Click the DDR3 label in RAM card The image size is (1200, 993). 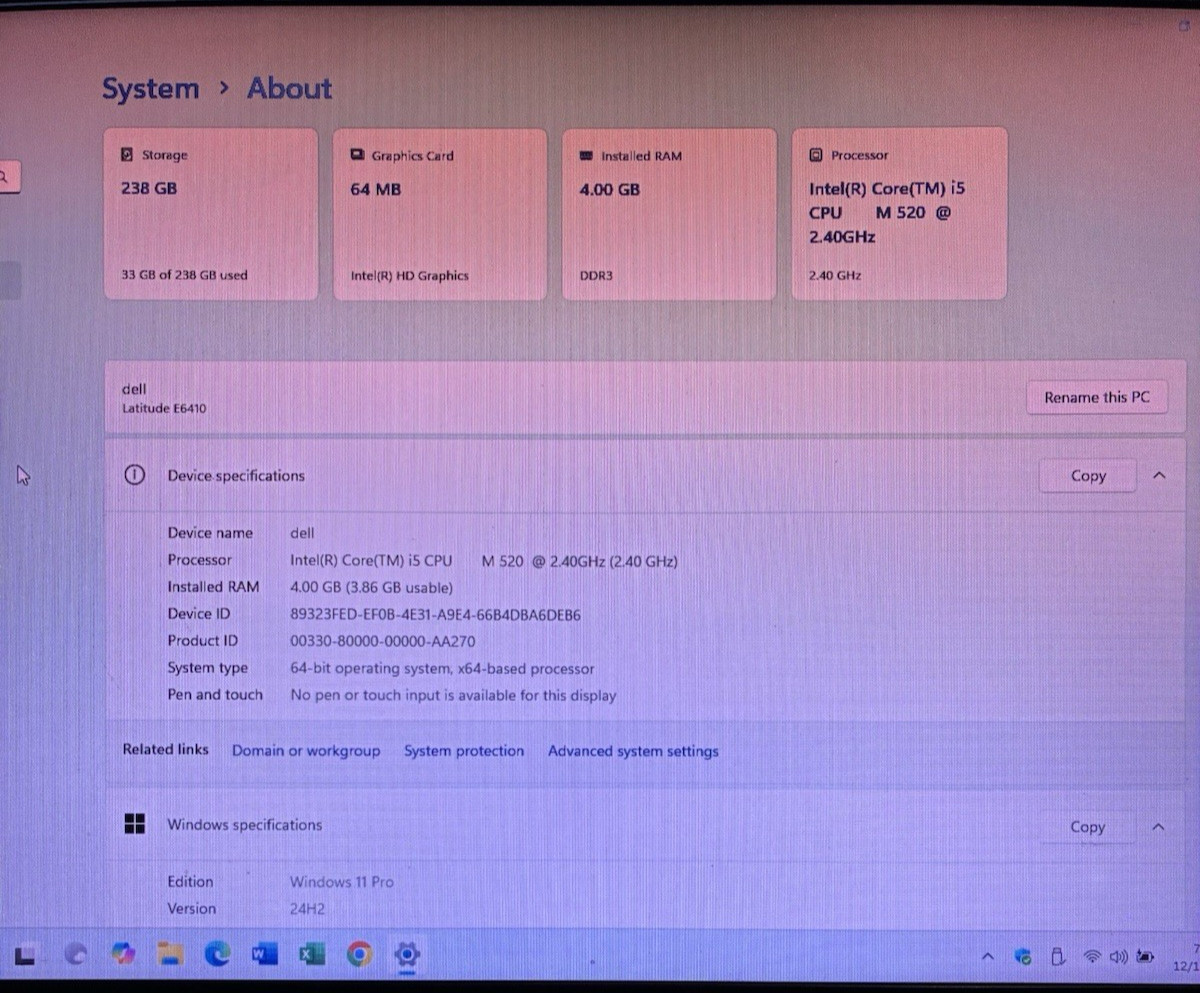(596, 275)
